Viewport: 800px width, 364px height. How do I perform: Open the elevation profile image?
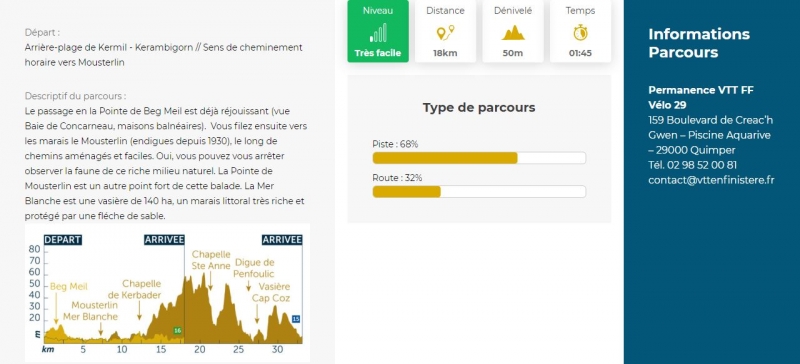coord(167,293)
